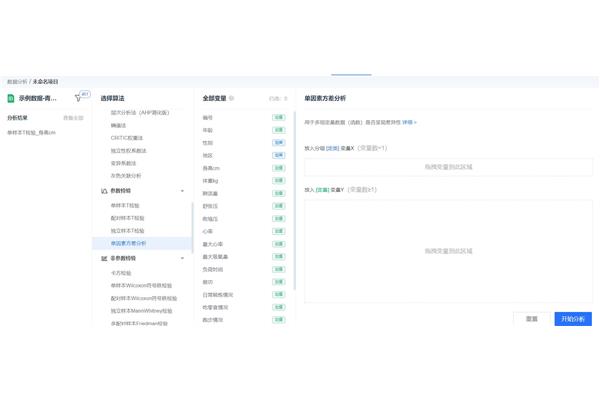Select the 日常锻炼情况 variable

[x=218, y=294]
